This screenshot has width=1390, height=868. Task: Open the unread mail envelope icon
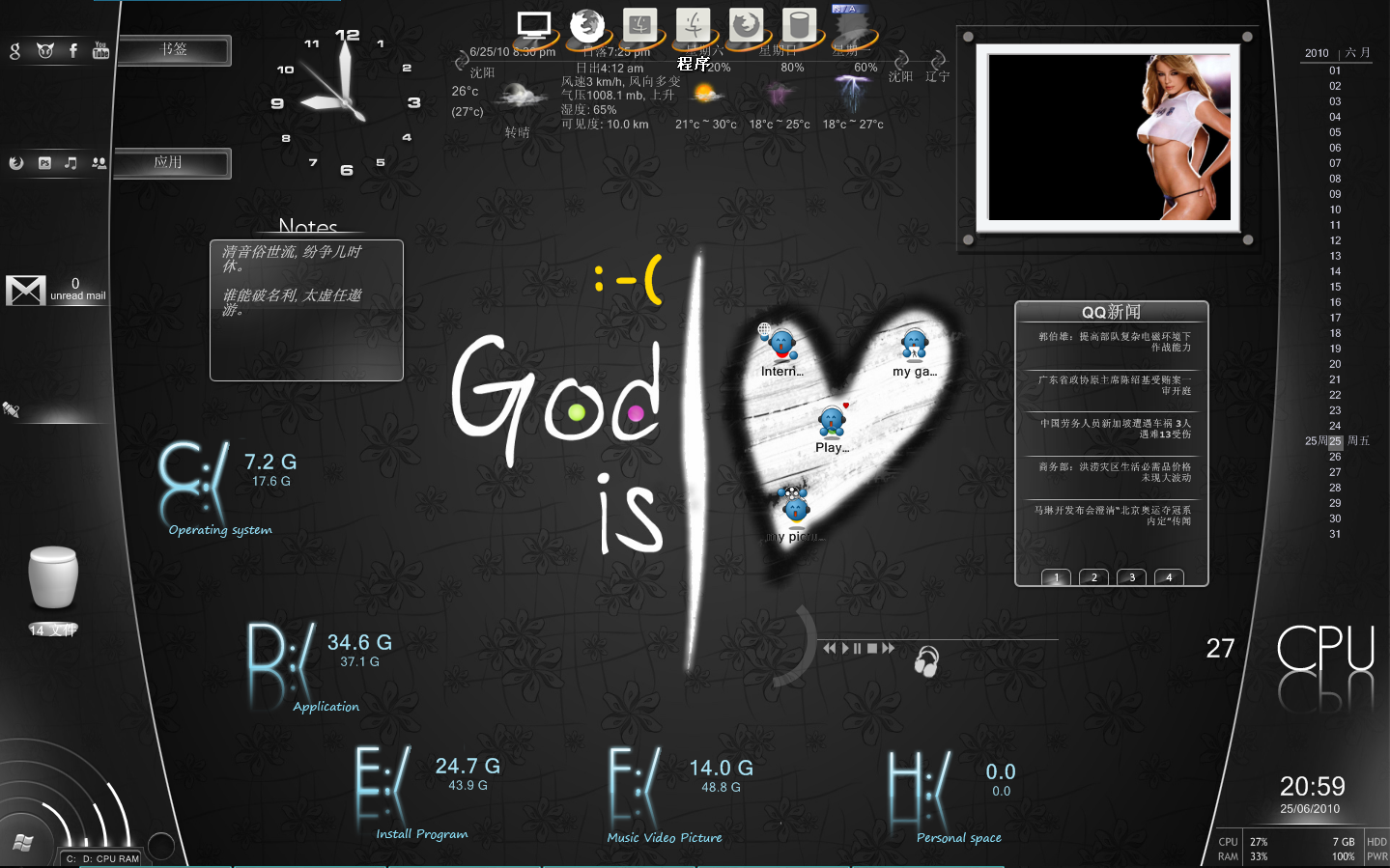point(26,291)
